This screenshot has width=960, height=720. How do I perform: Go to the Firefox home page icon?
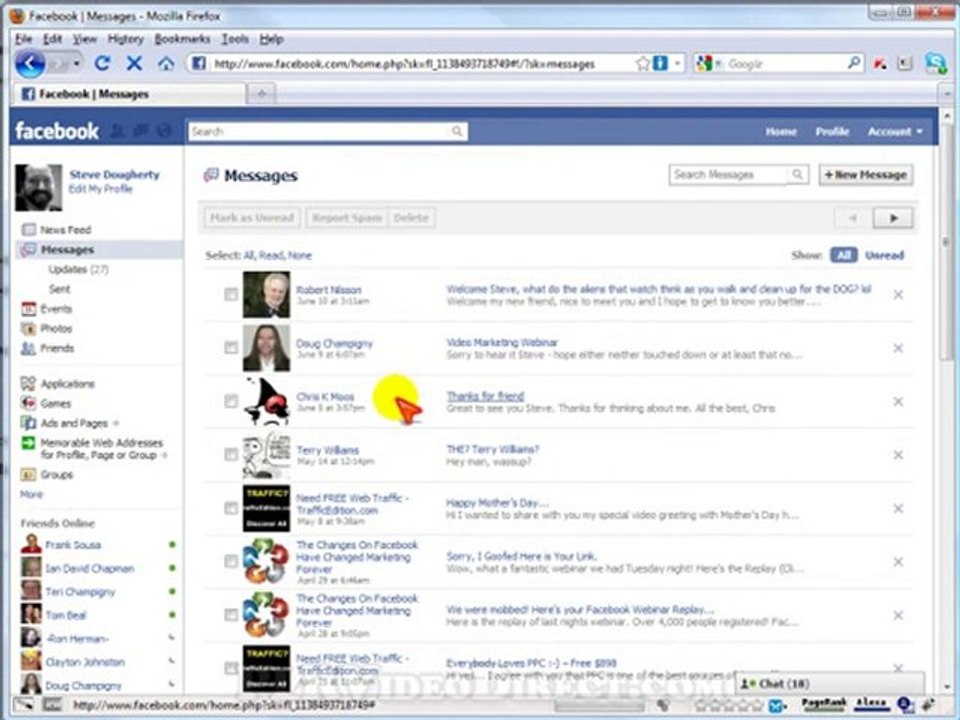[x=166, y=62]
